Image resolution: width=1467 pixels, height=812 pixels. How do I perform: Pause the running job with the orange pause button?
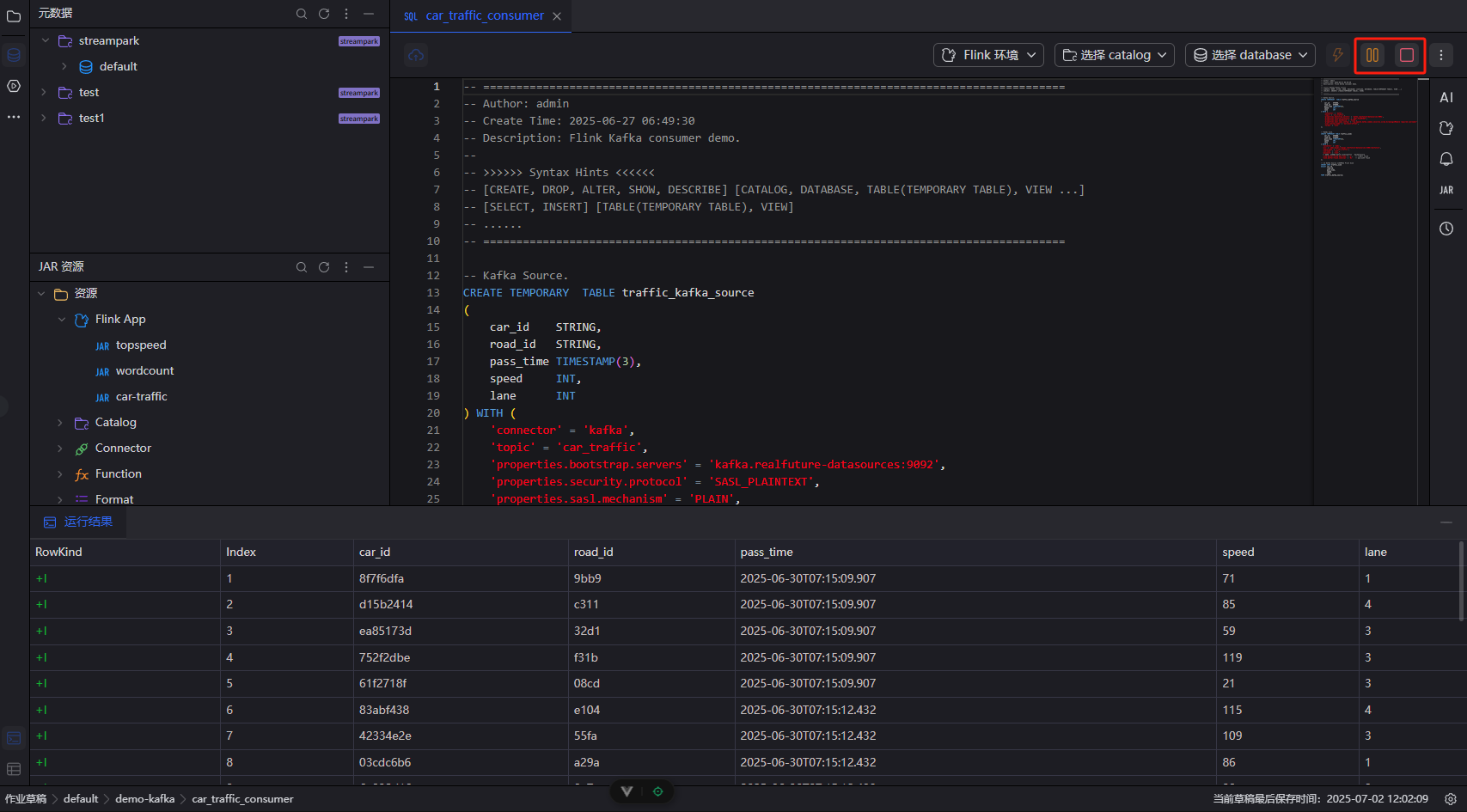coord(1372,55)
